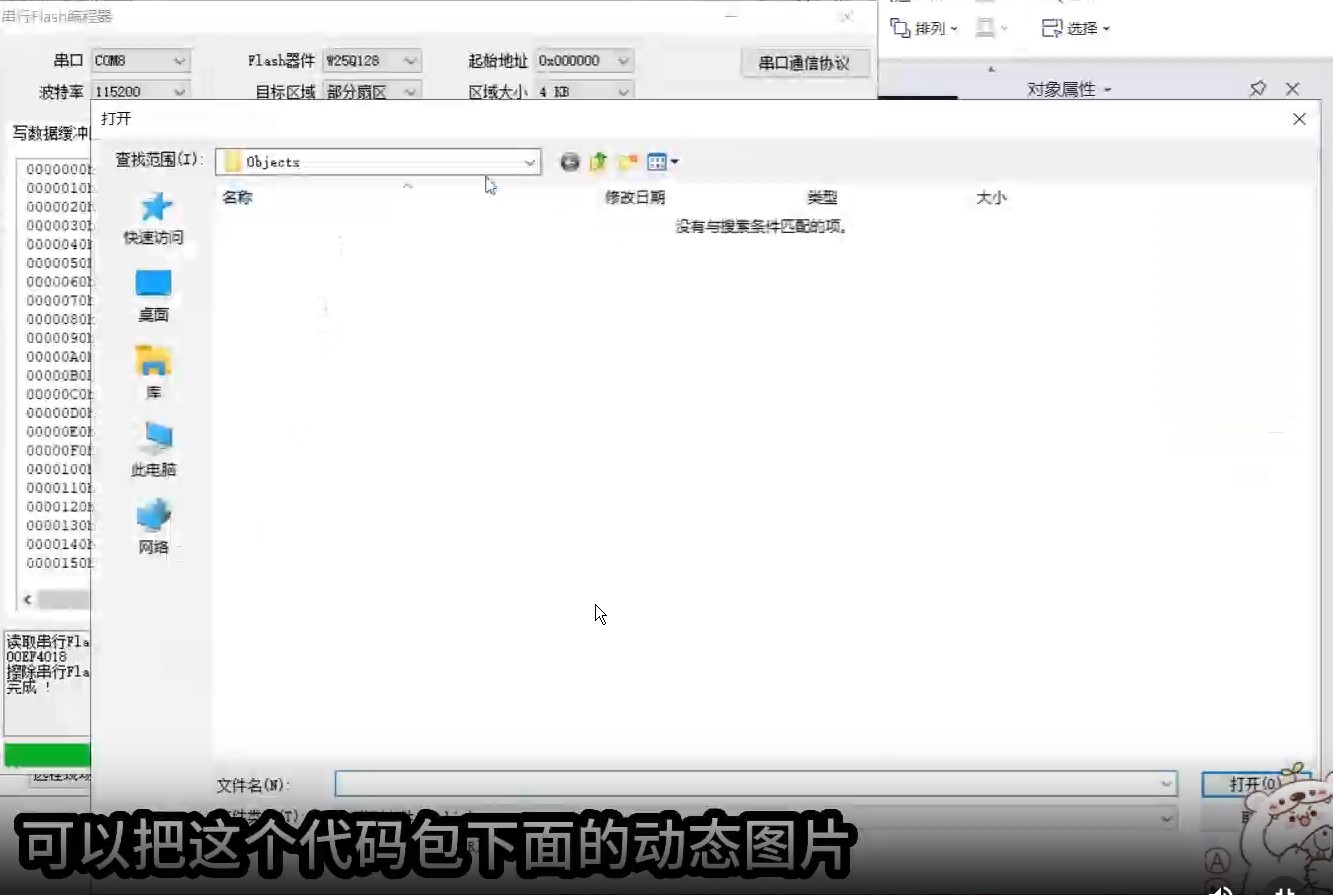Create a new folder in the Open dialog

tap(628, 162)
